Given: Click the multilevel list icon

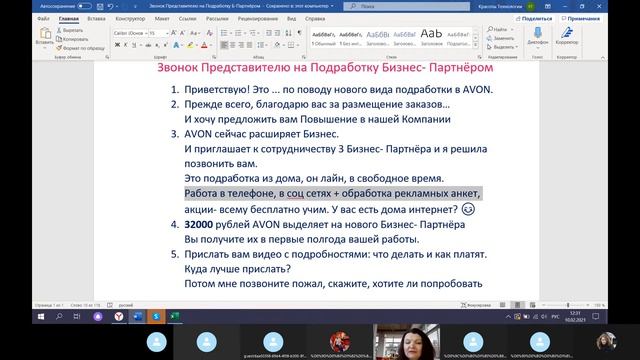Looking at the screenshot, I should coord(254,33).
